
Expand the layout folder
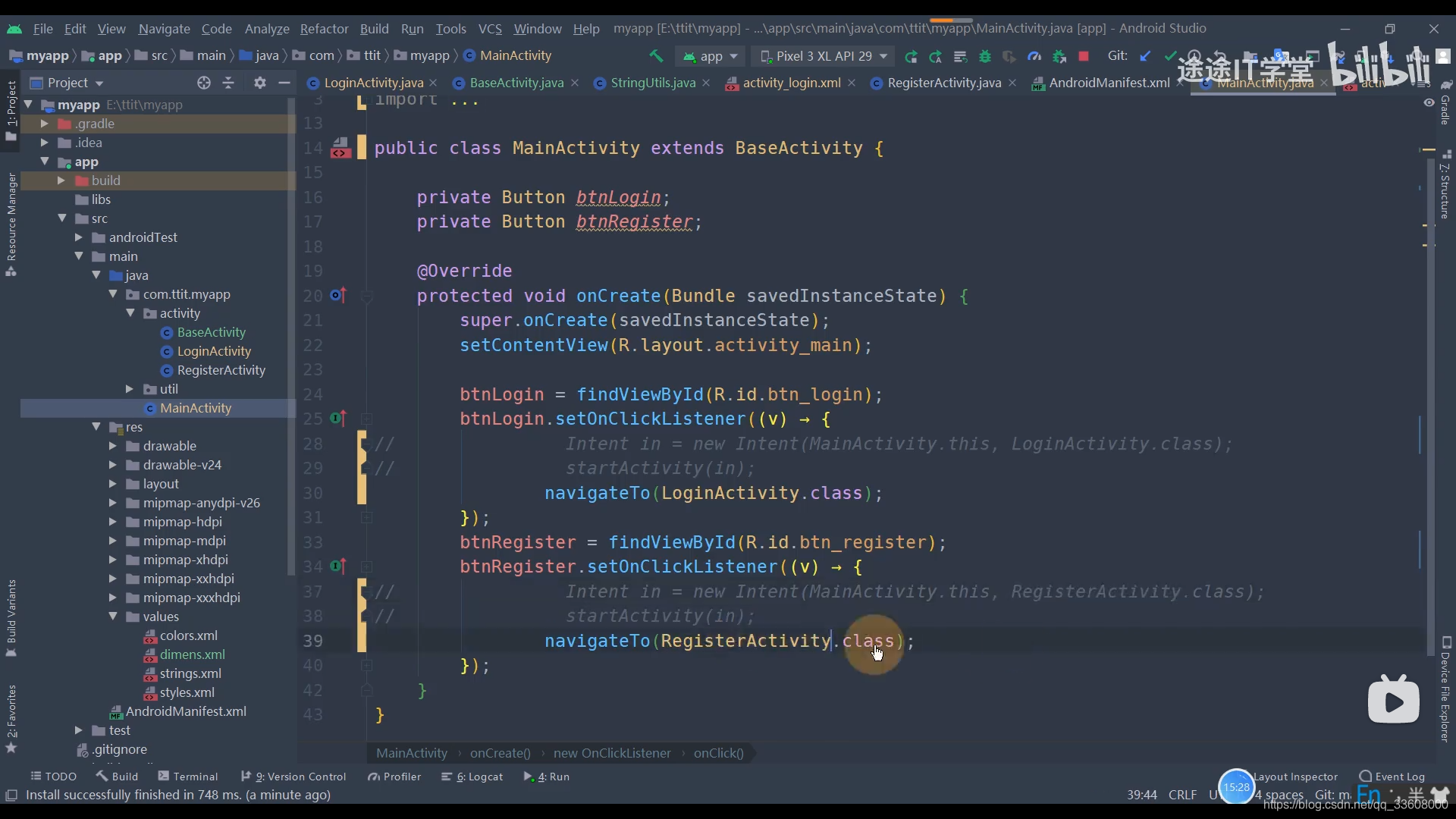coord(113,484)
